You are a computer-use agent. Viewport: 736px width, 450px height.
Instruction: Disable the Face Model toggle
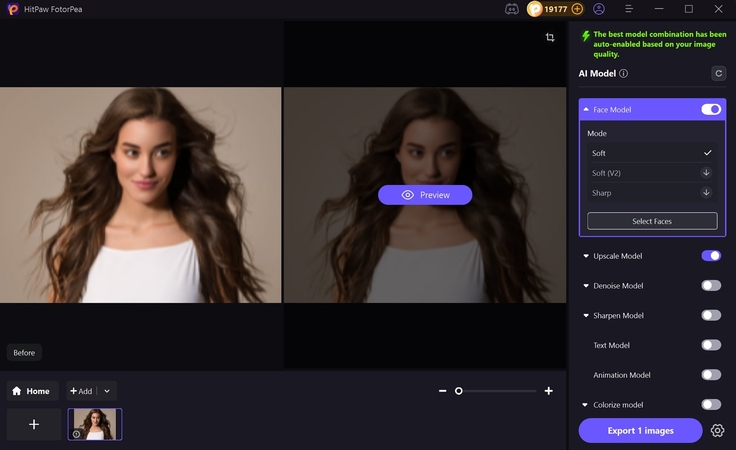coord(711,109)
